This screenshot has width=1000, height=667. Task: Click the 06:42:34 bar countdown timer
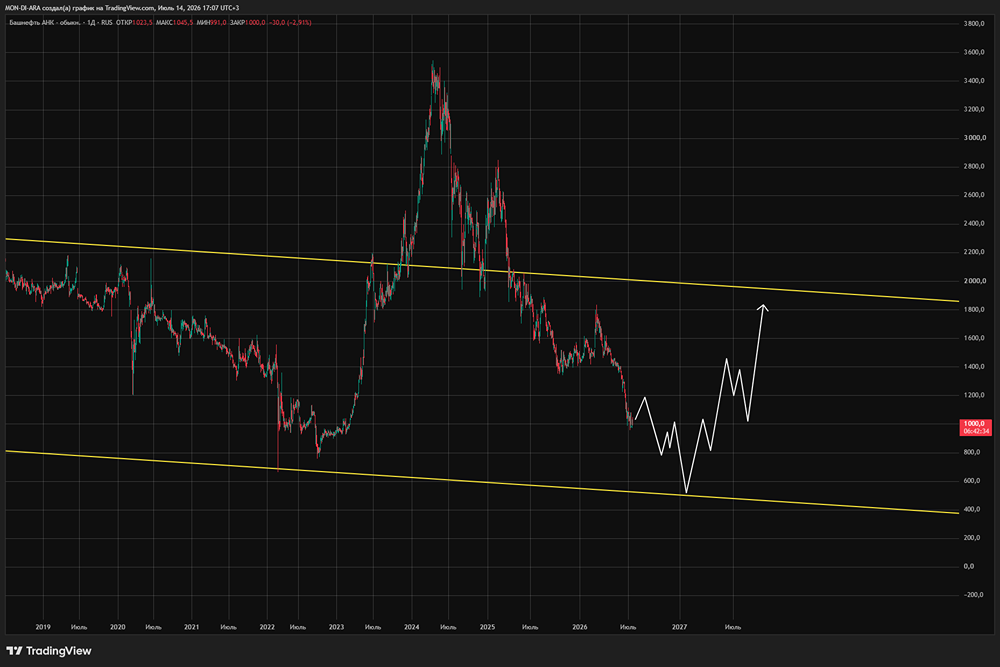(x=976, y=432)
